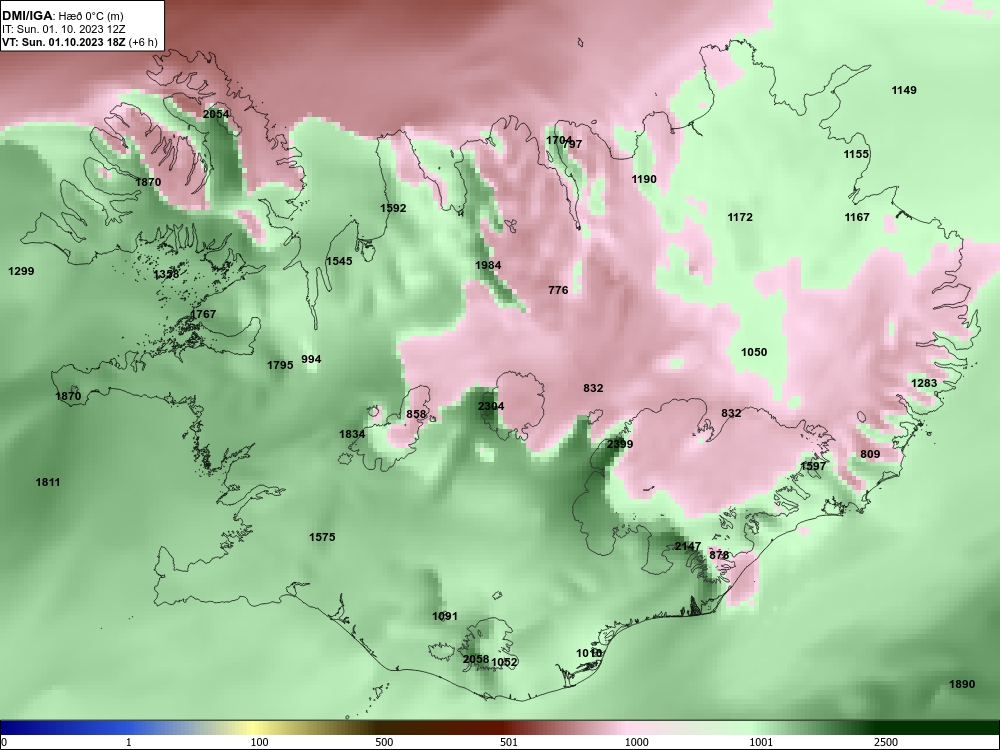Click the map title 'DMI/IGA: Hæð 0°C (m)'

[62, 16]
